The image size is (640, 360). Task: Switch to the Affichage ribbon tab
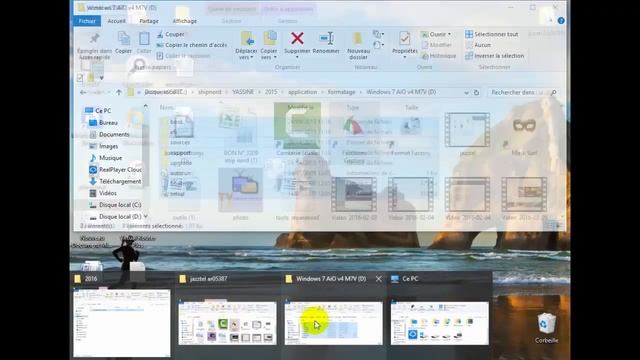coord(184,21)
